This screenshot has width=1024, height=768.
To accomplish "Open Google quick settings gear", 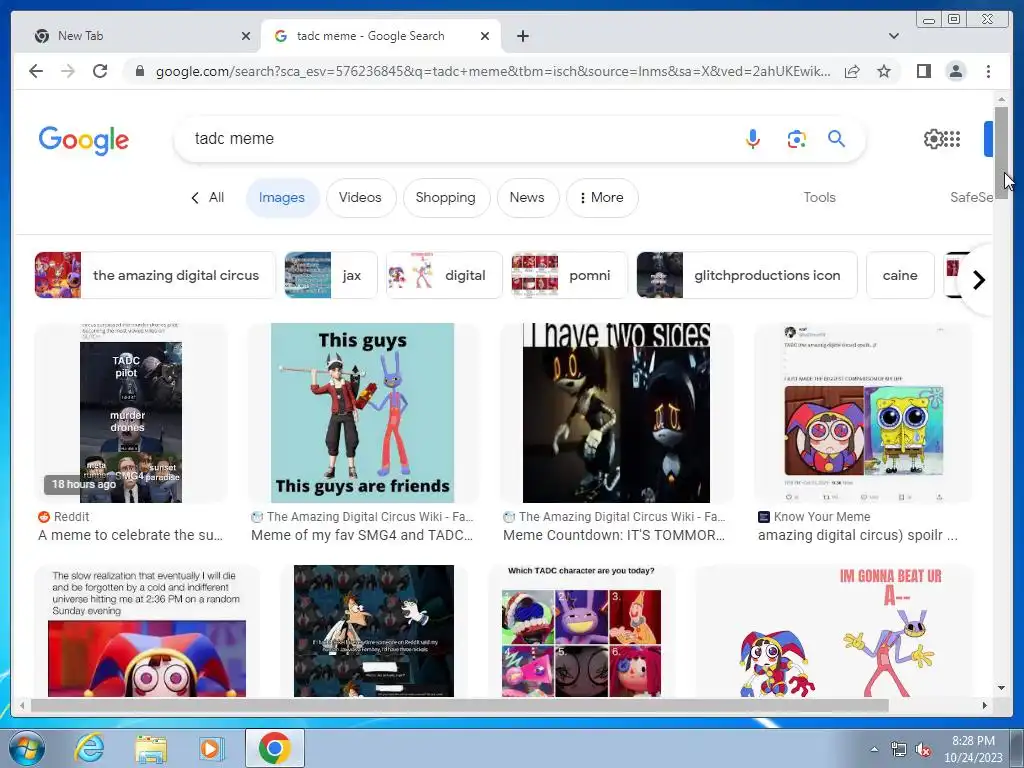I will pos(933,138).
